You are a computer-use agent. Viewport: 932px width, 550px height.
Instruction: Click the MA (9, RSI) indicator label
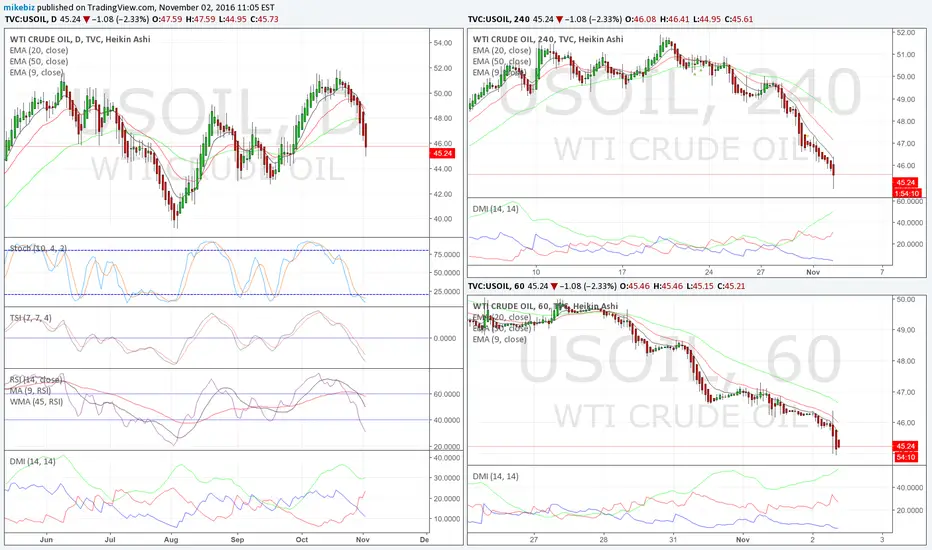[30, 391]
